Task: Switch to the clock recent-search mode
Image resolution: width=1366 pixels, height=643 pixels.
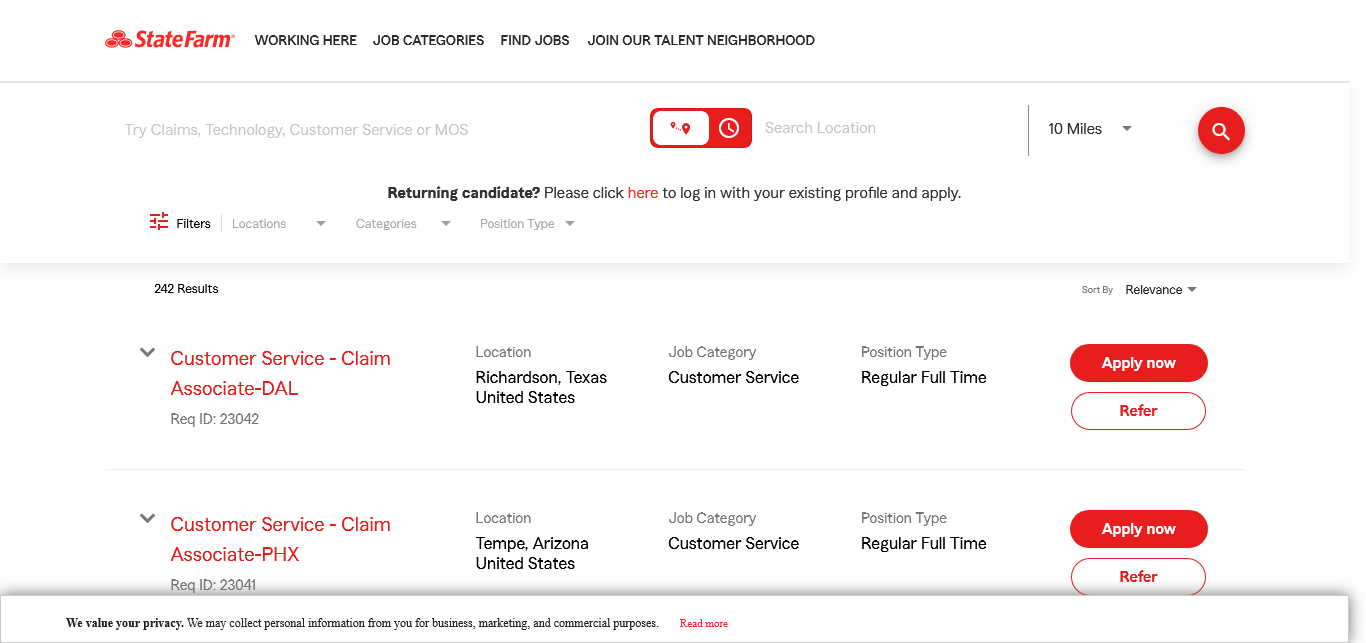Action: (729, 128)
